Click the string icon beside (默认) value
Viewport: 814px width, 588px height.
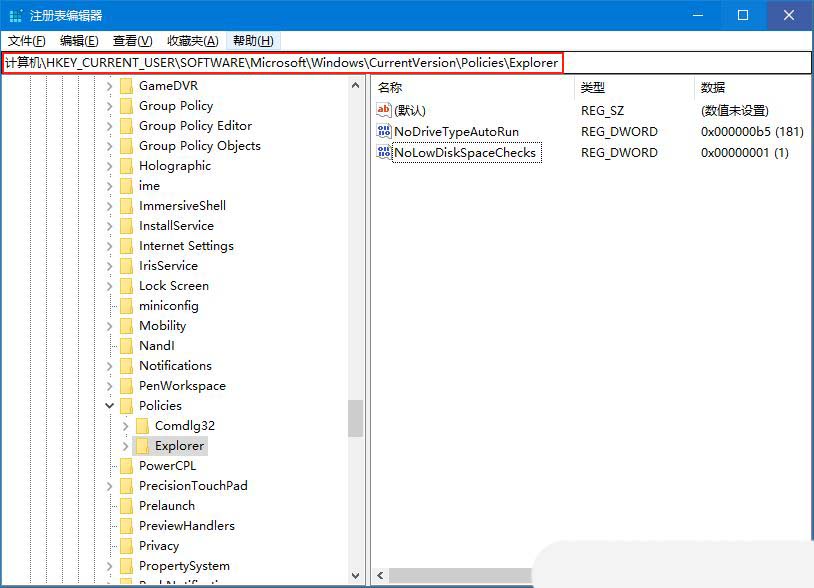pyautogui.click(x=384, y=110)
